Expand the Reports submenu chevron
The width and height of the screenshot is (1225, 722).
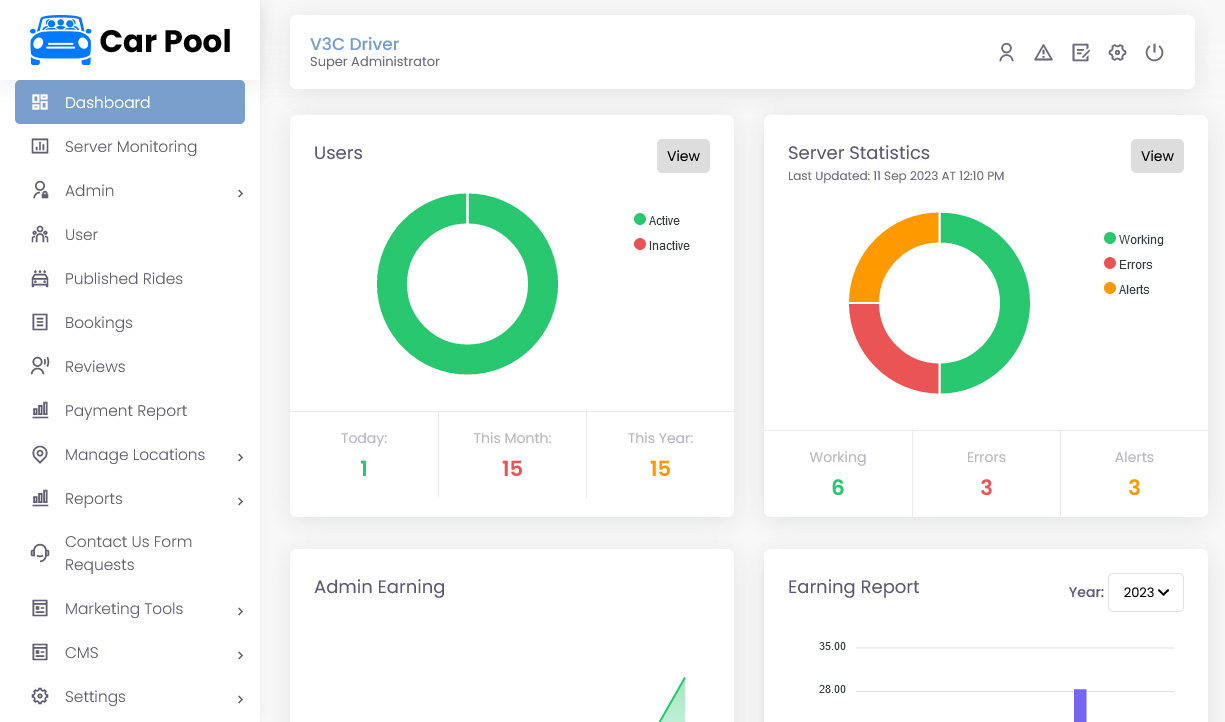240,500
